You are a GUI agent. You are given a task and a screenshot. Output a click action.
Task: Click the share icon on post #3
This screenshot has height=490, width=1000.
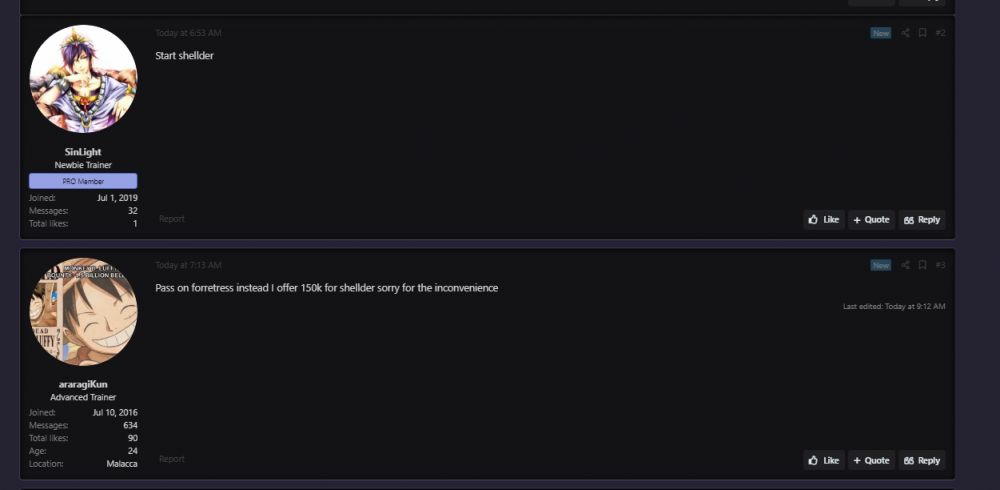click(x=905, y=265)
